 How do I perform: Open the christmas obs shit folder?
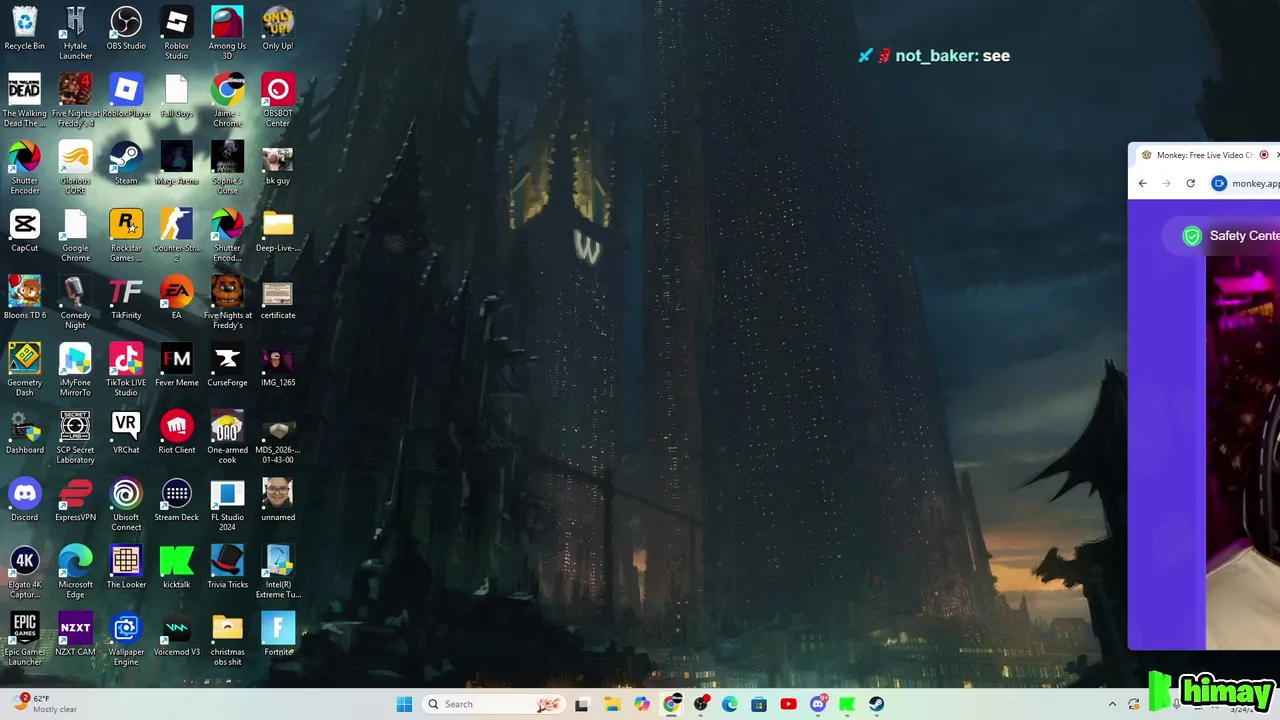[227, 638]
